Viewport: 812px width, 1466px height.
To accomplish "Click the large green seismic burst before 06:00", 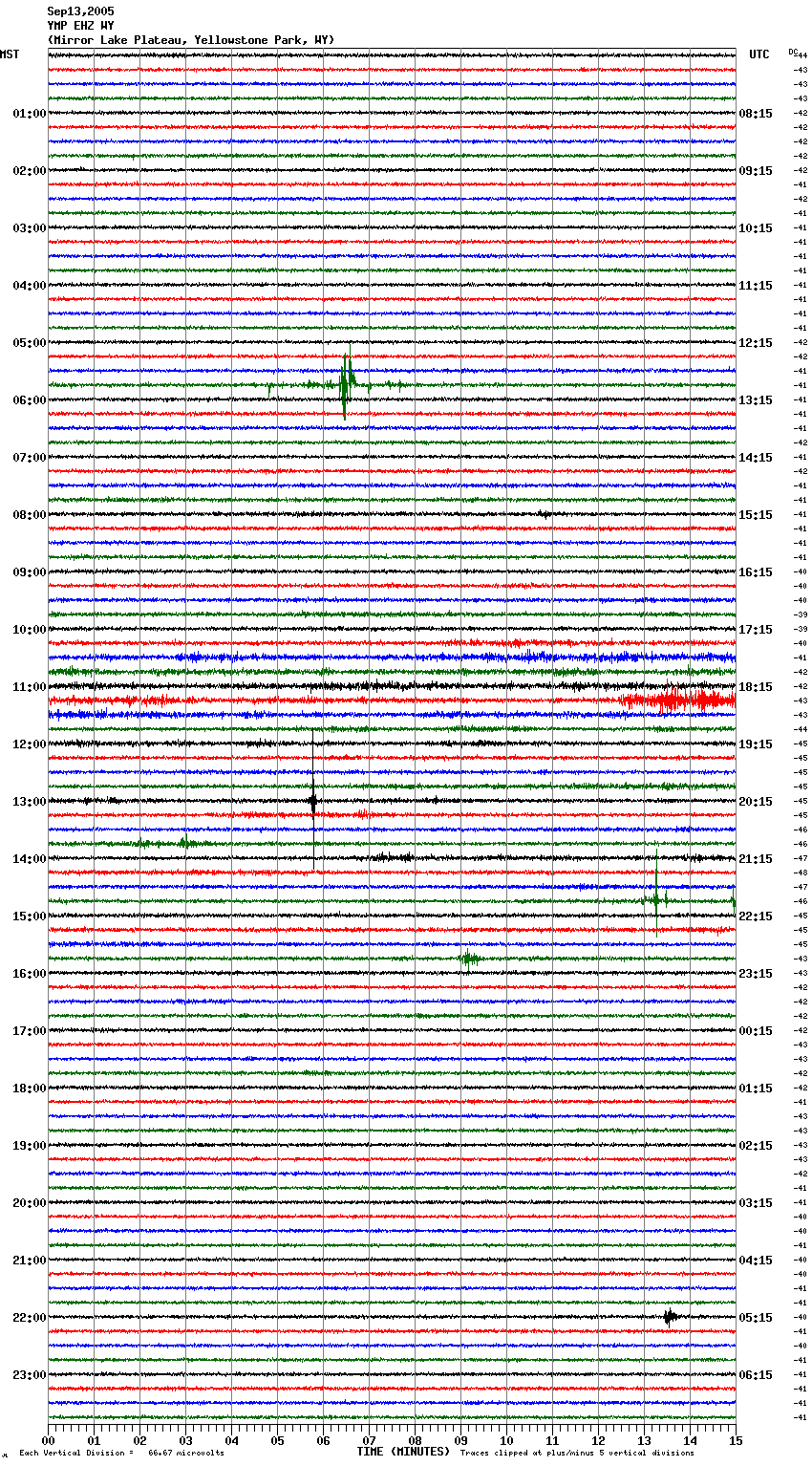I will (347, 384).
